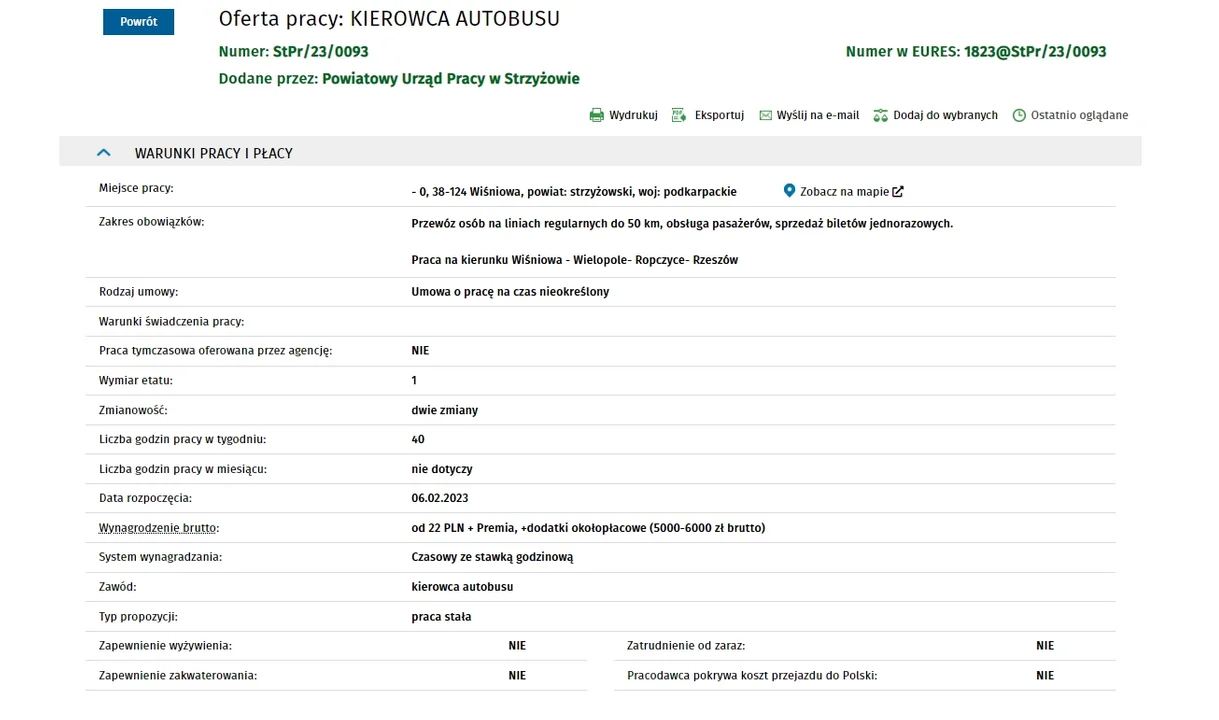This screenshot has height=720, width=1219.
Task: Click the Wydrukuj link
Action: [633, 115]
